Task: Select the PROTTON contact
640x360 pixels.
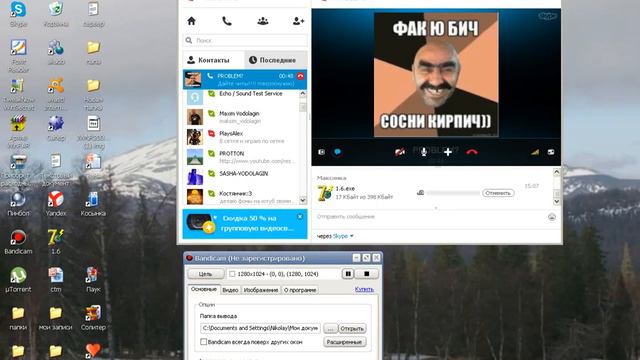Action: pos(242,157)
